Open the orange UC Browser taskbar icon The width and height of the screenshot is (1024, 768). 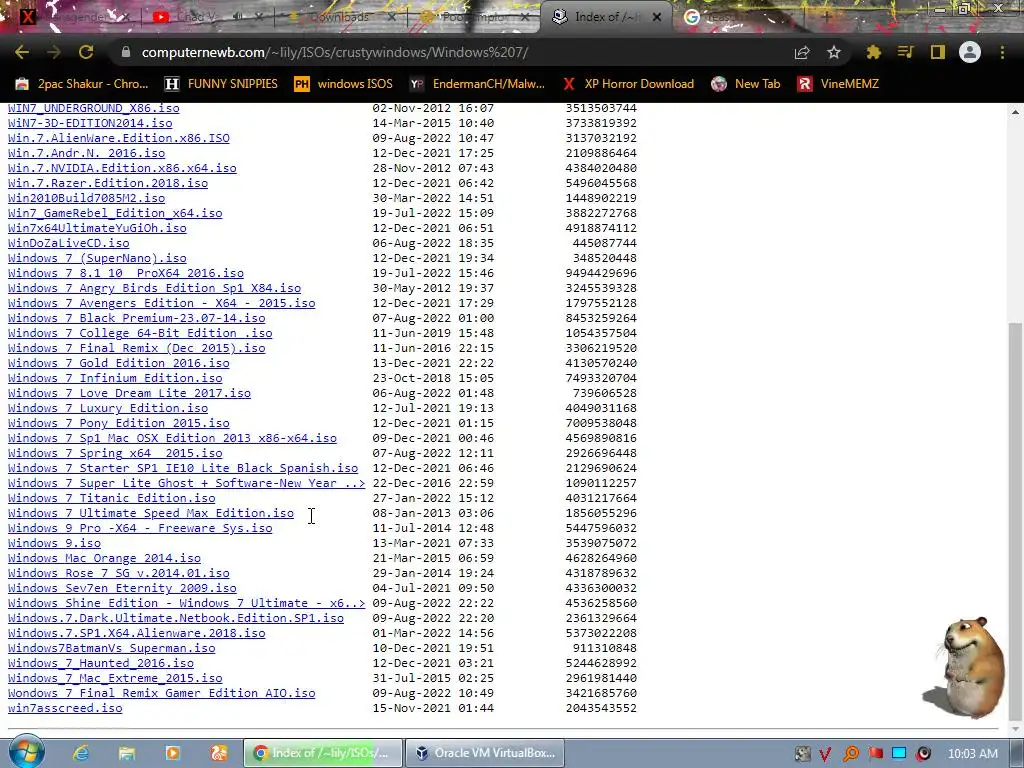[x=219, y=753]
